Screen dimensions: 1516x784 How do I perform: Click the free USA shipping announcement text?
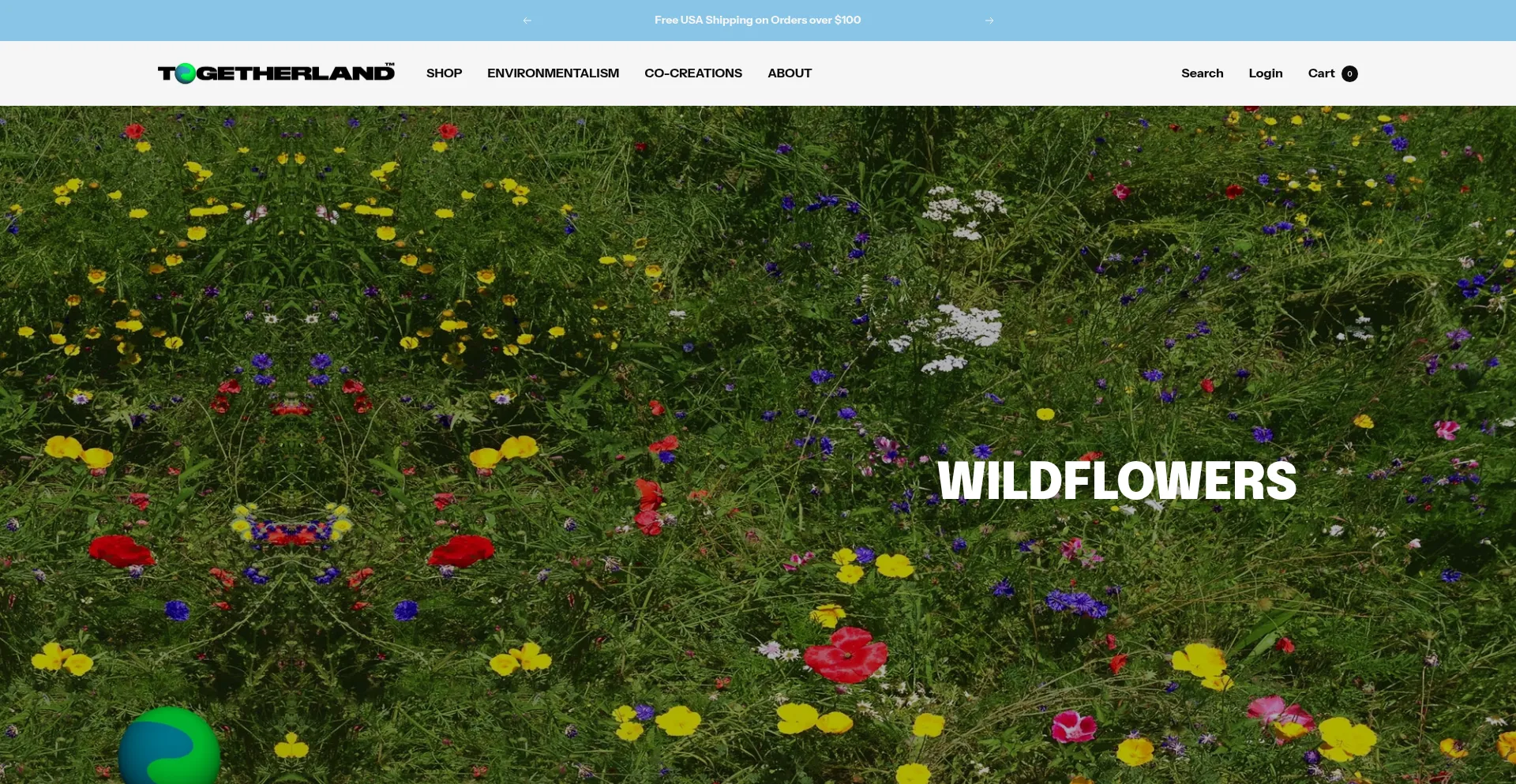click(x=758, y=21)
